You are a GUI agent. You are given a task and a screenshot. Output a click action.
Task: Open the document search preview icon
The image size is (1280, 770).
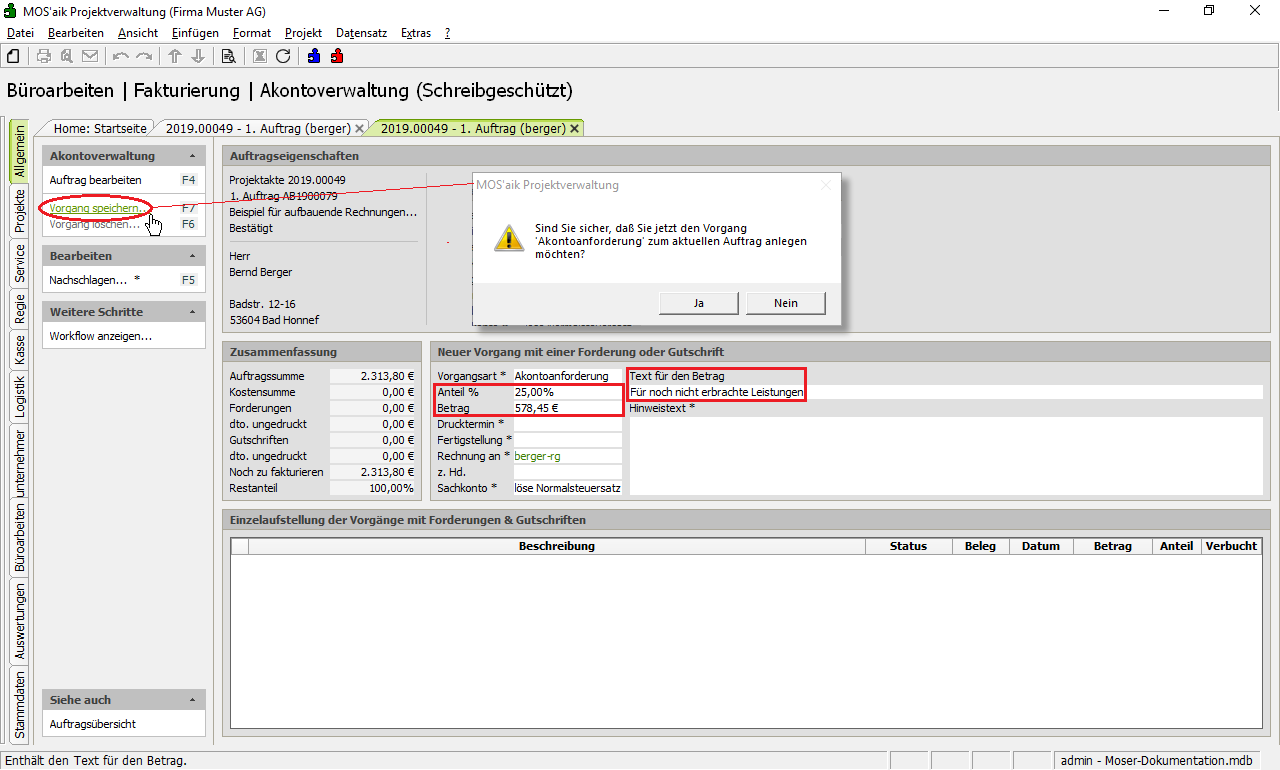pyautogui.click(x=228, y=56)
